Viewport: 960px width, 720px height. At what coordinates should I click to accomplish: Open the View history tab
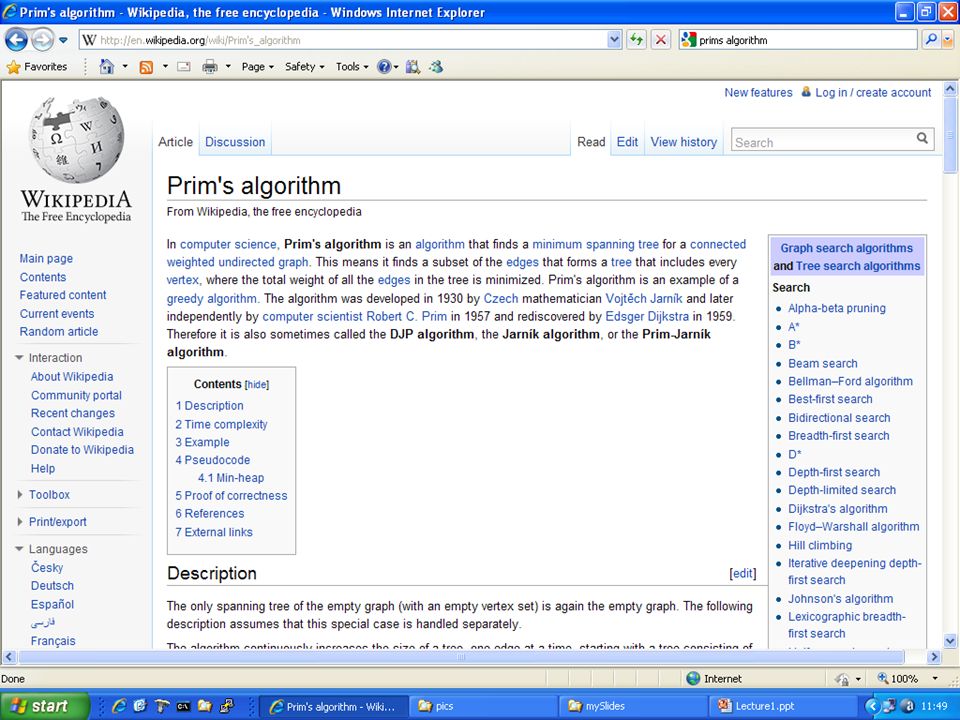(683, 142)
